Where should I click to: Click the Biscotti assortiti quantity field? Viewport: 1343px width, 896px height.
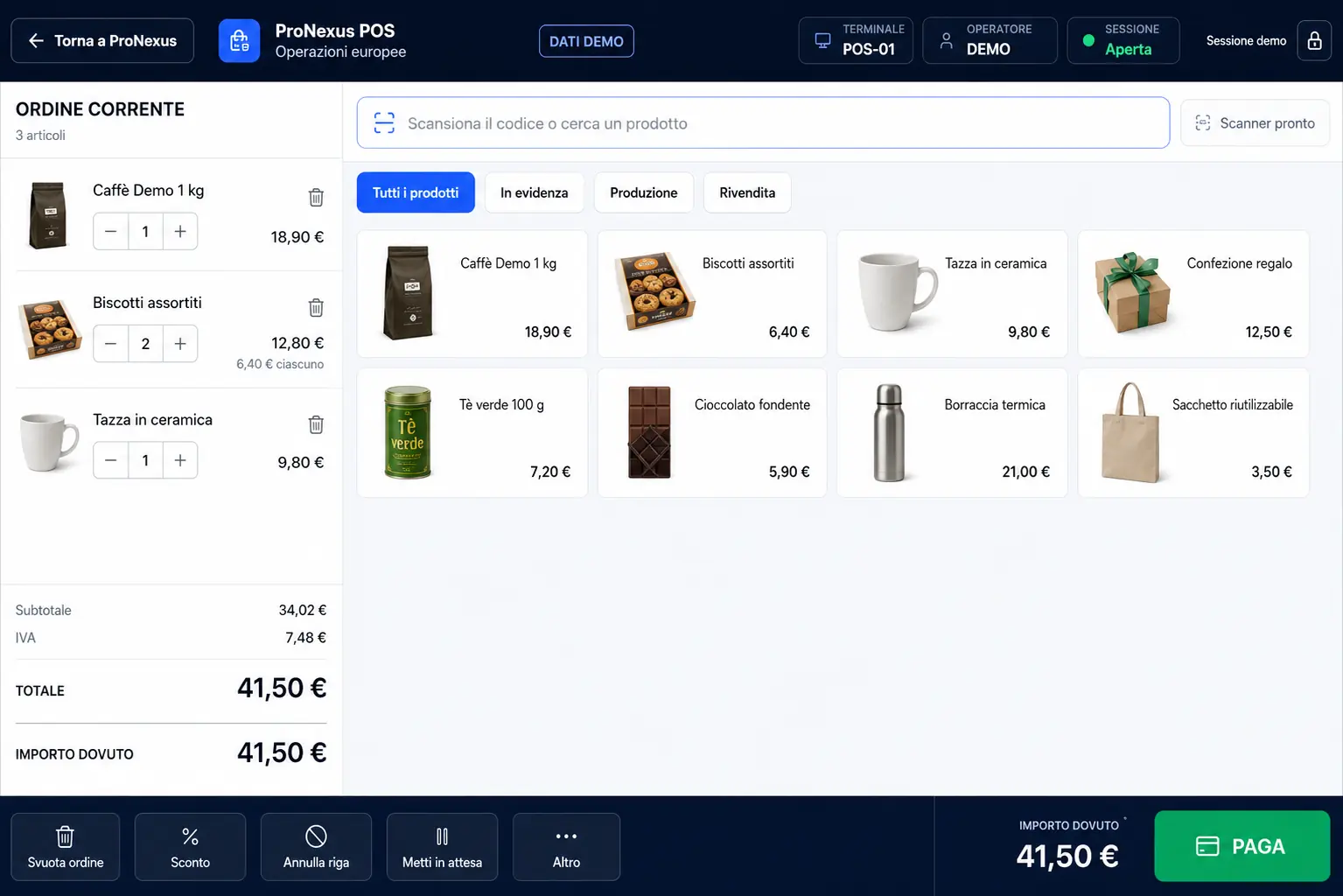click(145, 344)
